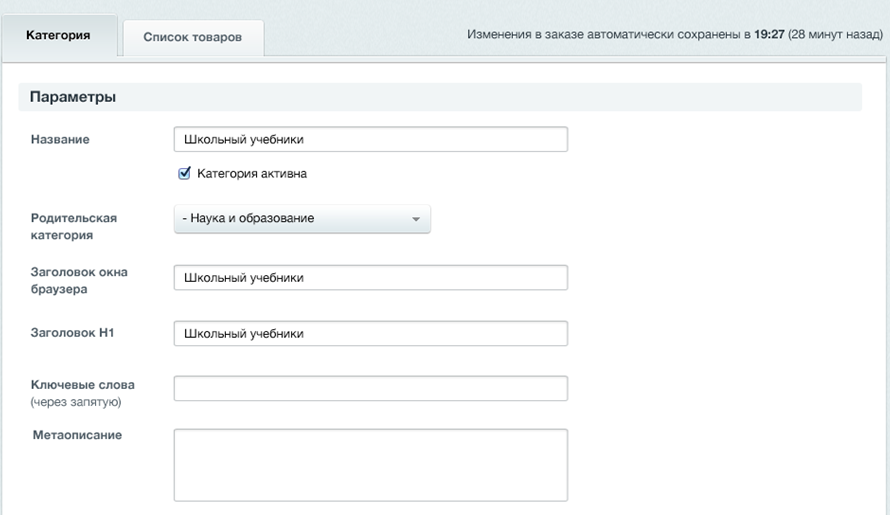
Task: Click the Заголовок H1 label
Action: point(72,333)
